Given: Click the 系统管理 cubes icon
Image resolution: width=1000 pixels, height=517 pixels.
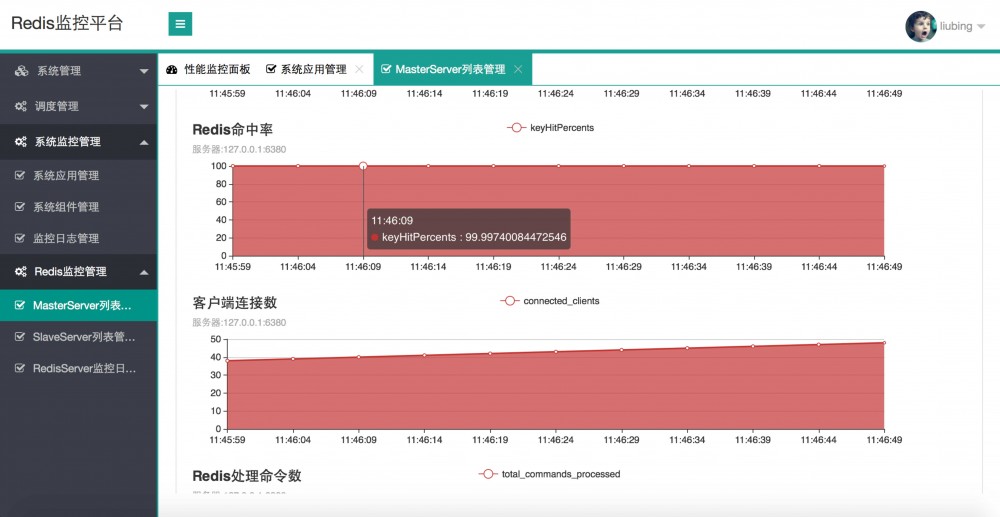Looking at the screenshot, I should click(x=22, y=71).
